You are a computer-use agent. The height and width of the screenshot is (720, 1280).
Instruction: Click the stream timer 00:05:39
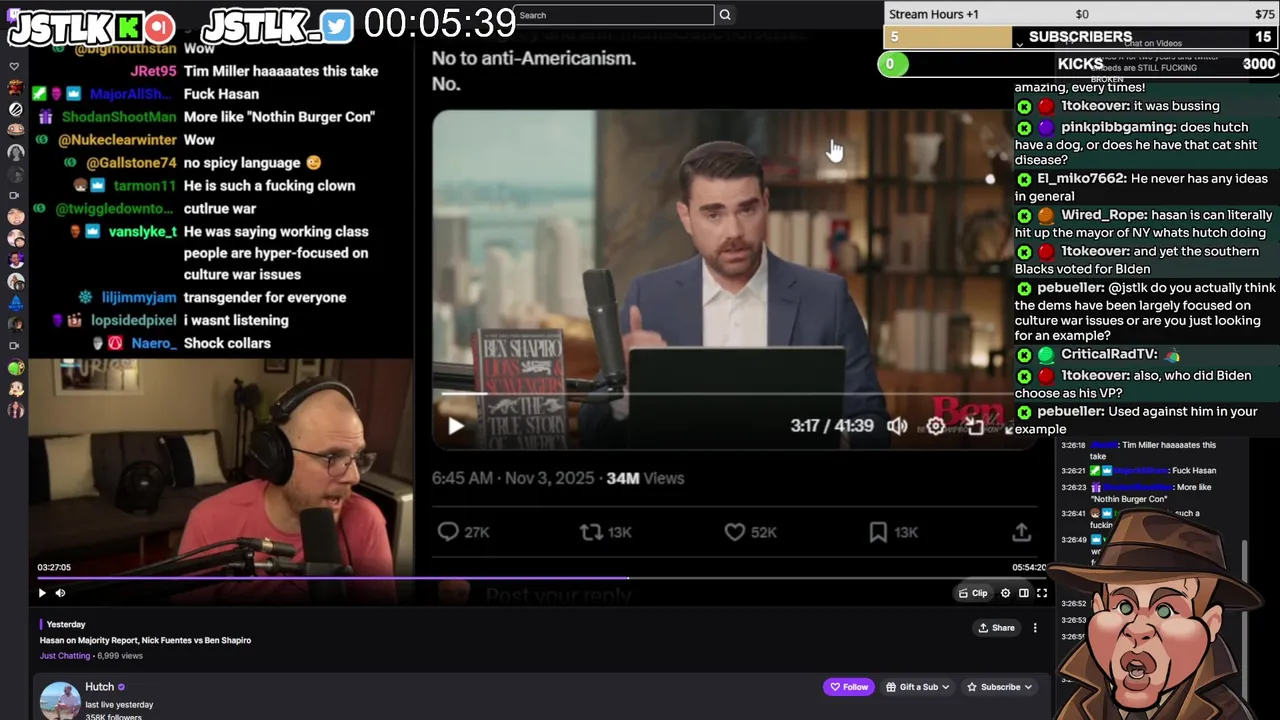tap(440, 23)
